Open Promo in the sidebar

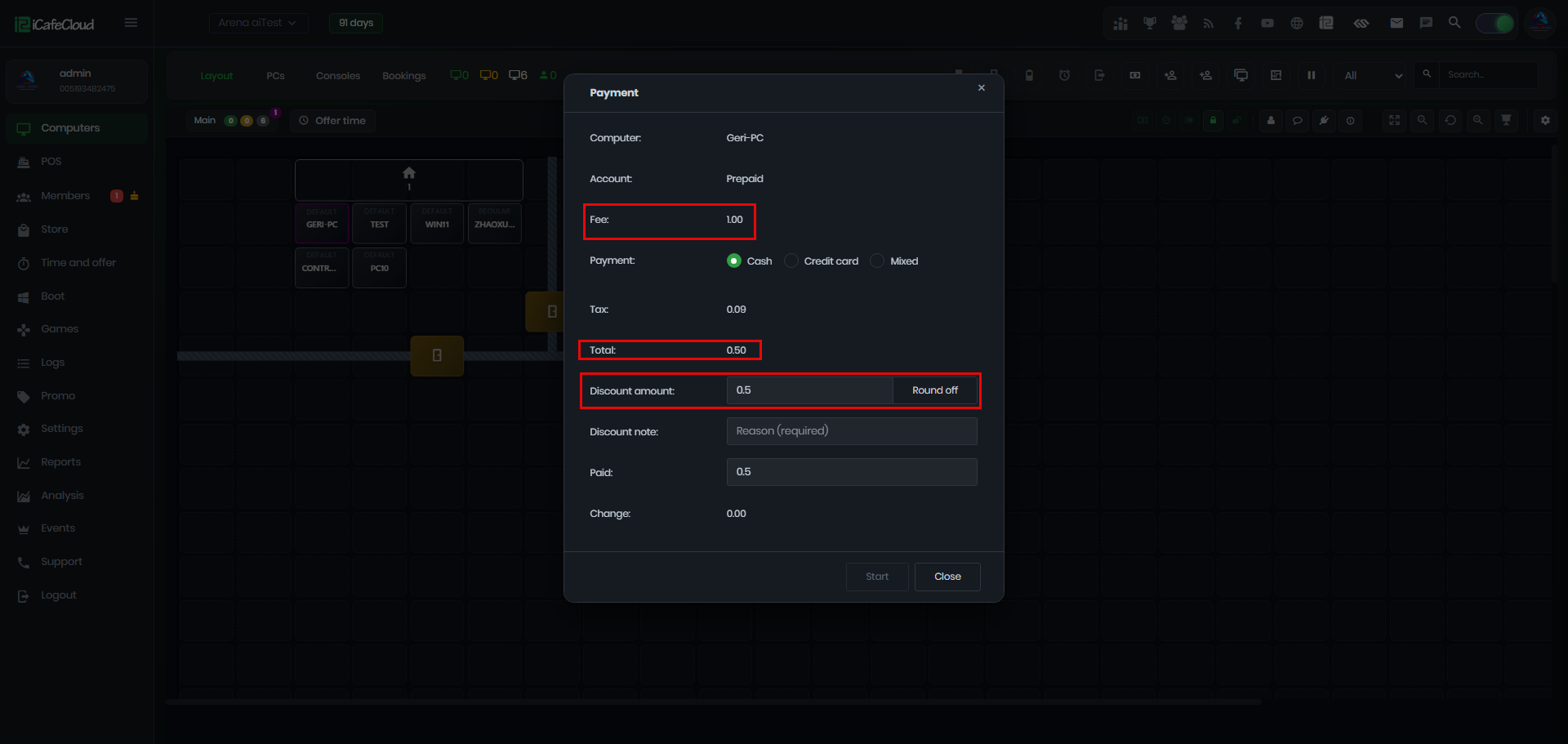77,396
